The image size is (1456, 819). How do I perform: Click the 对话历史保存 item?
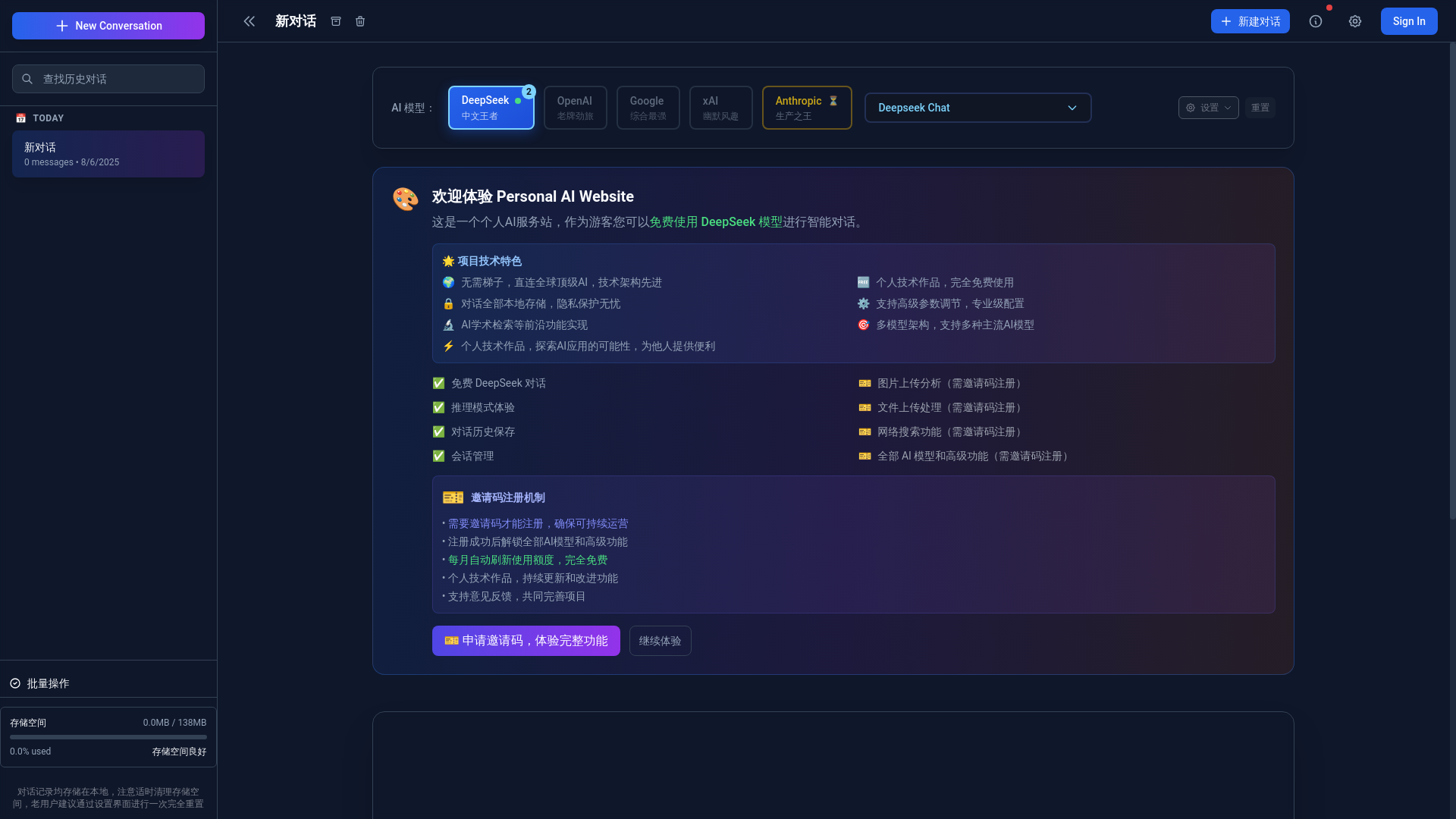483,431
